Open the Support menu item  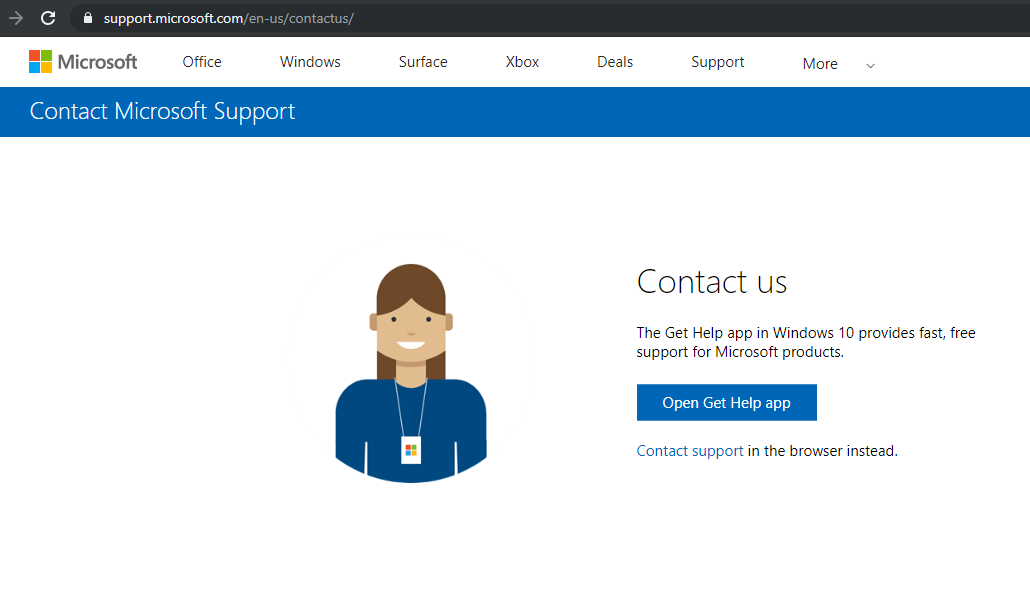[x=717, y=62]
